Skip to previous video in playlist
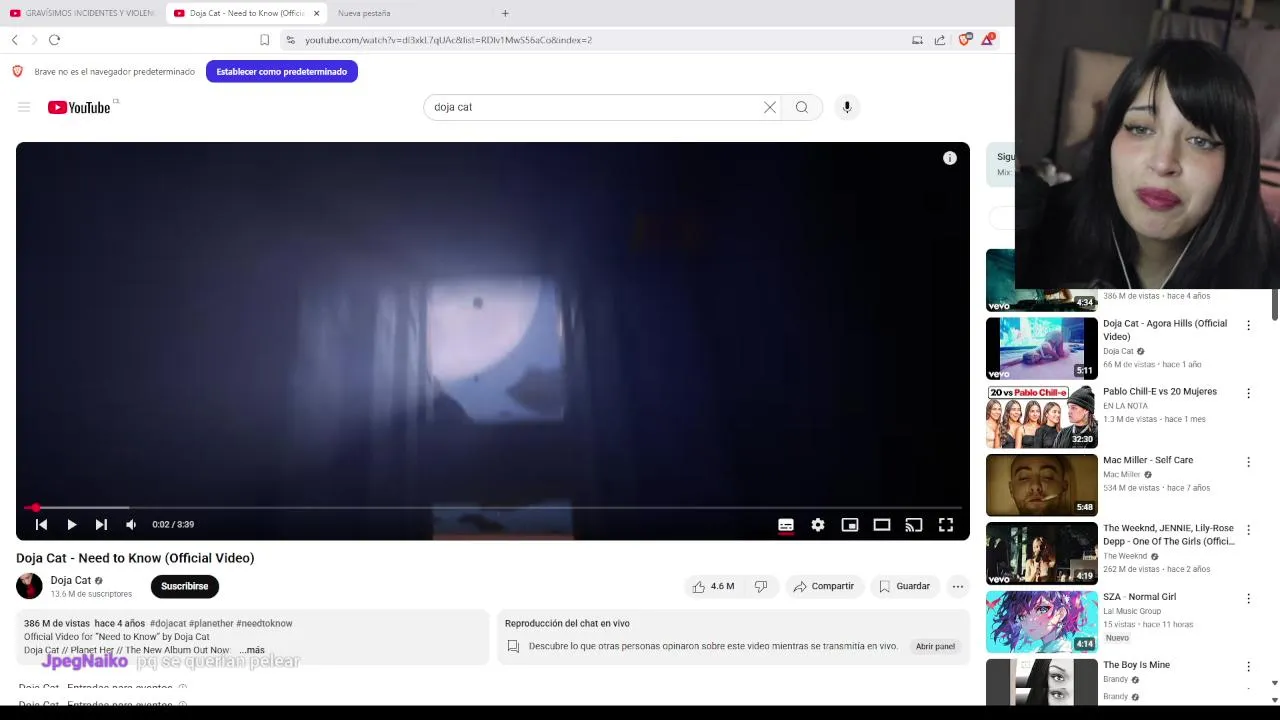 [x=41, y=524]
